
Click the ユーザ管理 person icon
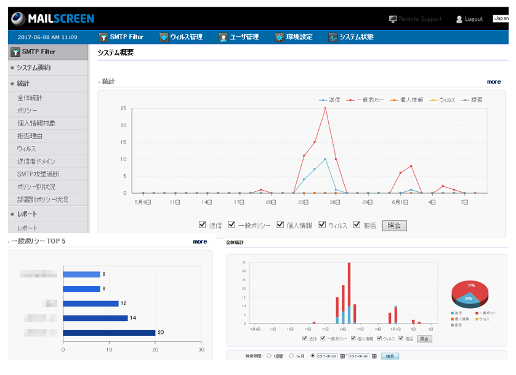click(223, 37)
